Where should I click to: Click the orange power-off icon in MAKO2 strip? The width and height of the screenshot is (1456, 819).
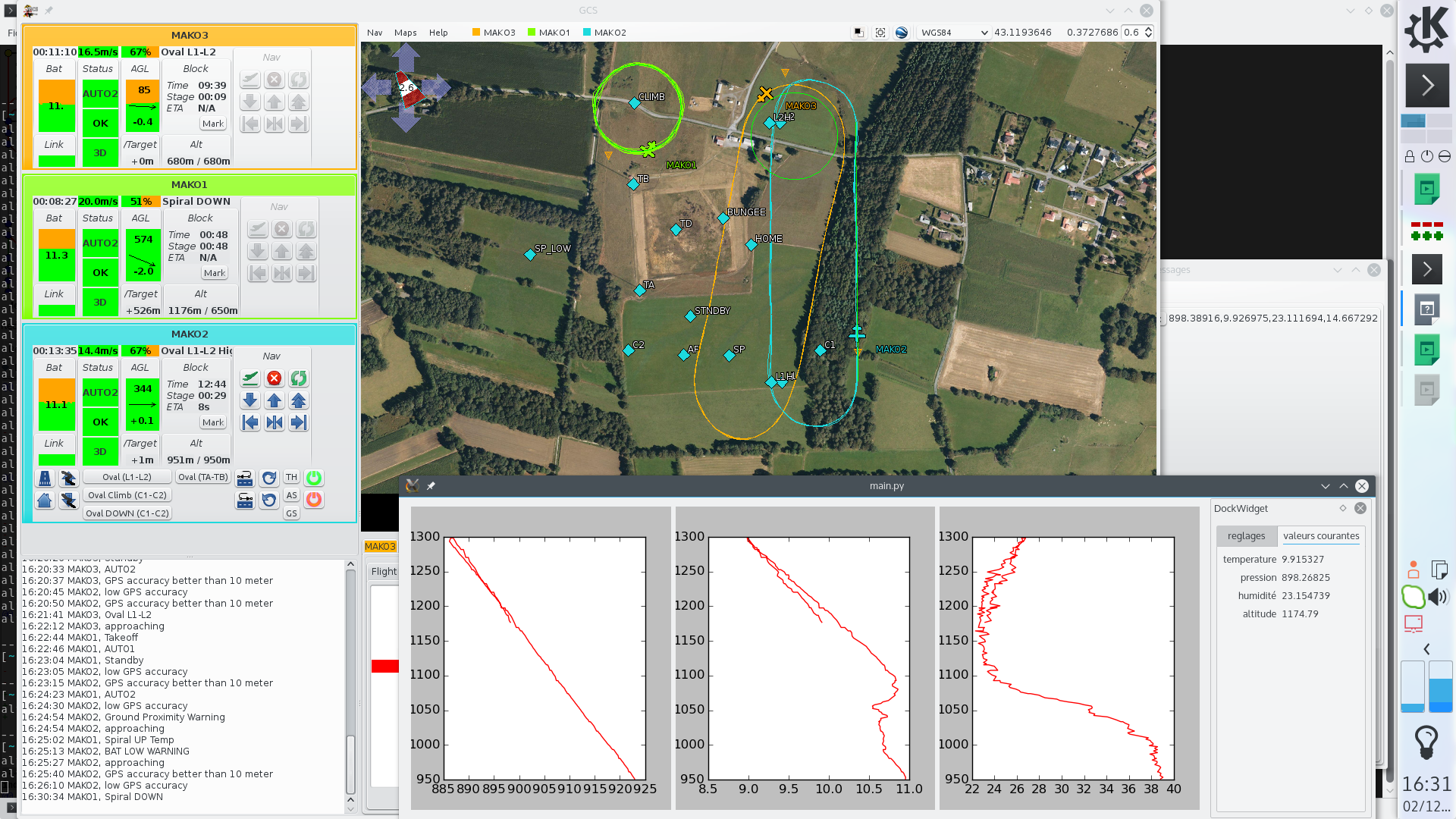[314, 499]
